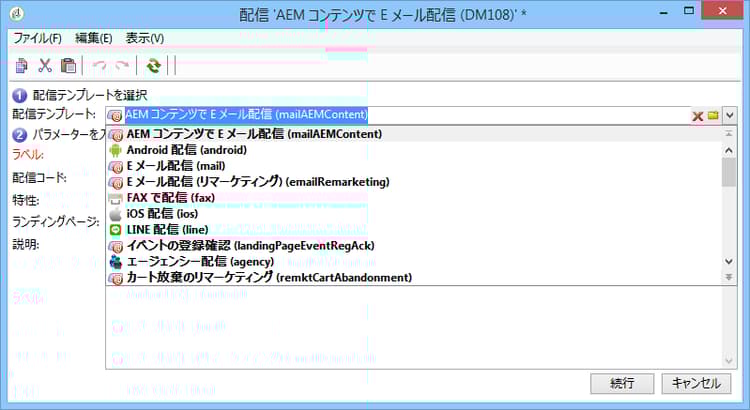Click the Copy toolbar icon
750x410 pixels.
22,66
